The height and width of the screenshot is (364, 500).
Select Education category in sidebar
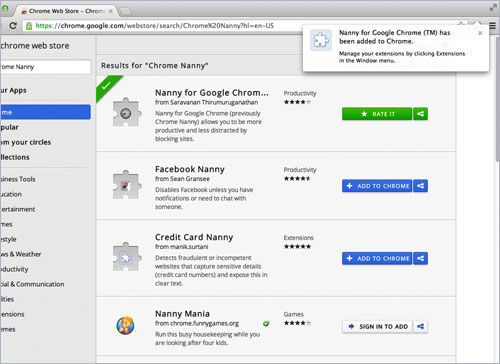coord(11,194)
